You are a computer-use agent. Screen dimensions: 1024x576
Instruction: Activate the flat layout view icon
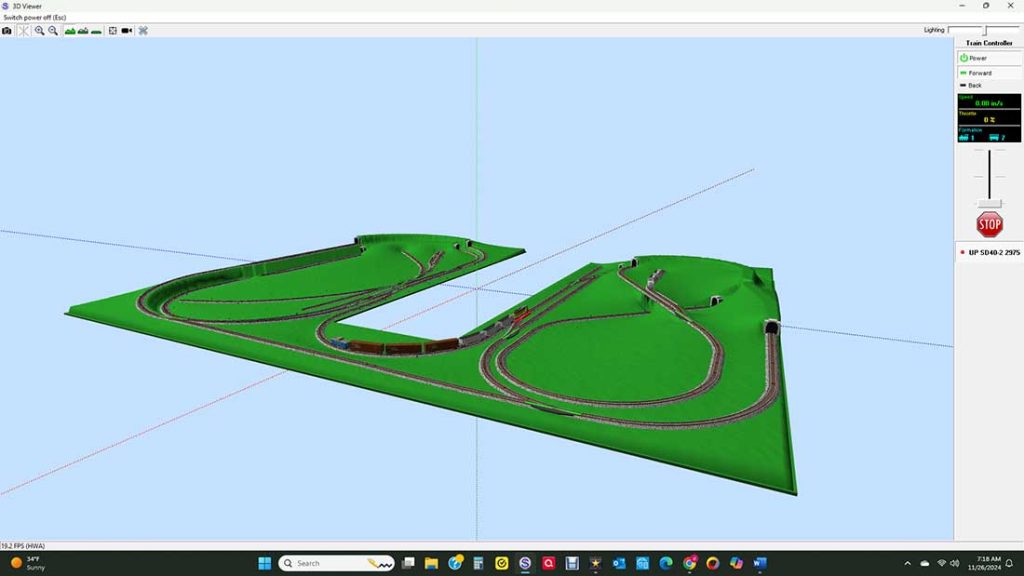tap(96, 31)
